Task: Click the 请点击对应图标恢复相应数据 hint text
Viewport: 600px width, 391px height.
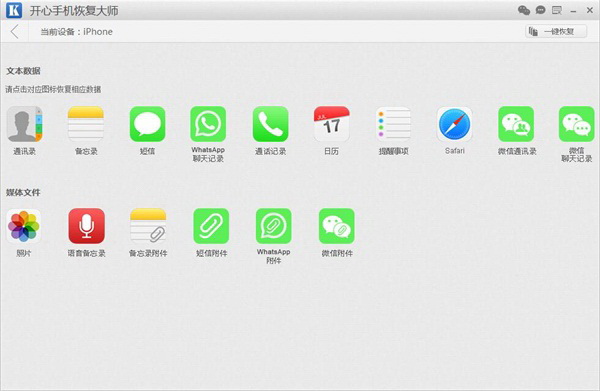Action: tap(53, 89)
